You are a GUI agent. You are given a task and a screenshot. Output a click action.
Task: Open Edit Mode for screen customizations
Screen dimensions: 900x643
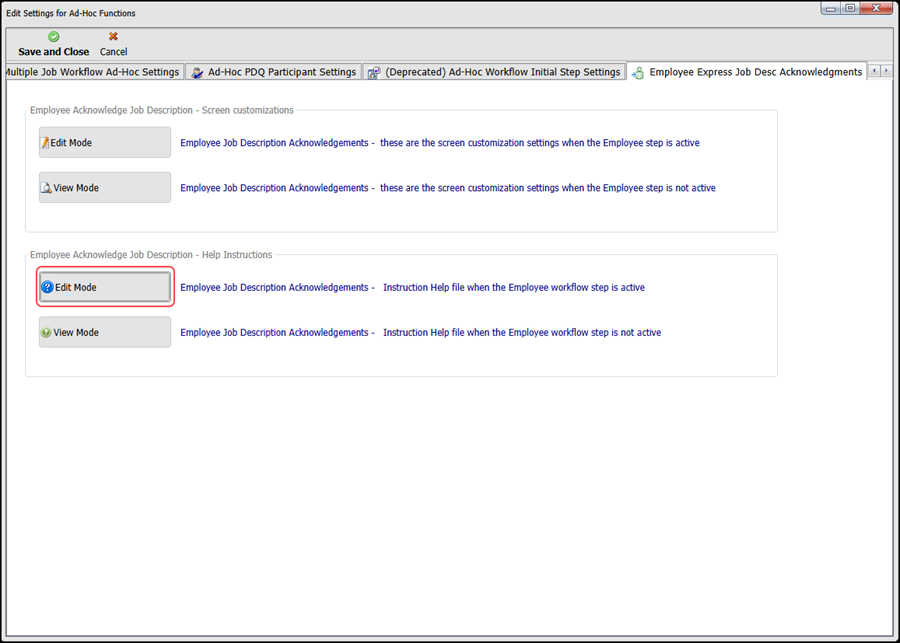(105, 143)
